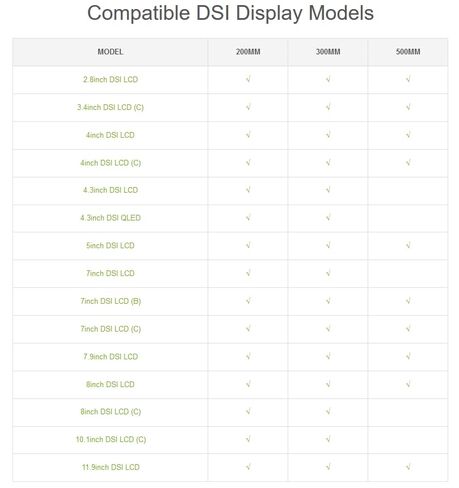Open the 2.8inch DSI LCD link
This screenshot has width=459, height=488.
pyautogui.click(x=110, y=79)
